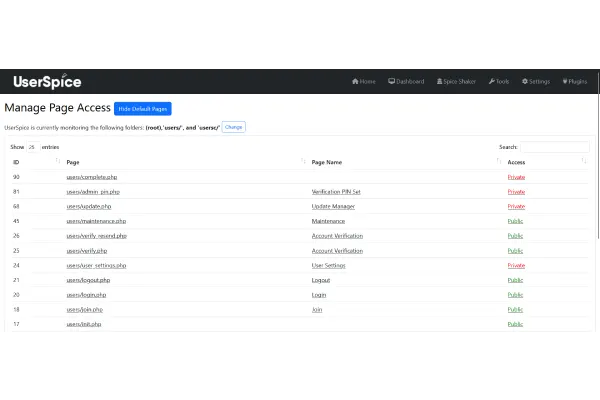The width and height of the screenshot is (600, 400).
Task: Open users/admin_pin.php page link
Action: (x=93, y=191)
